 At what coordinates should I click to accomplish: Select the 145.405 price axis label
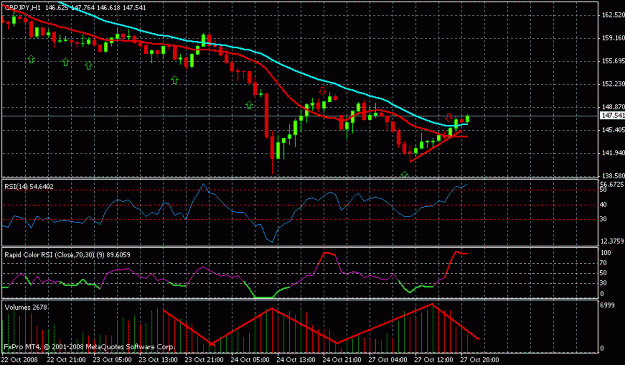pos(613,130)
